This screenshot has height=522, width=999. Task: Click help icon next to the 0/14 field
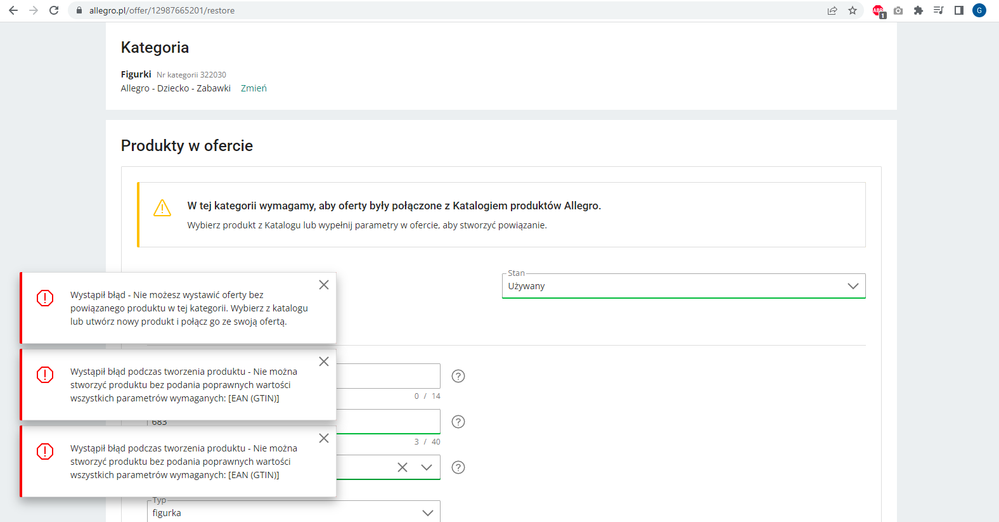coord(458,376)
